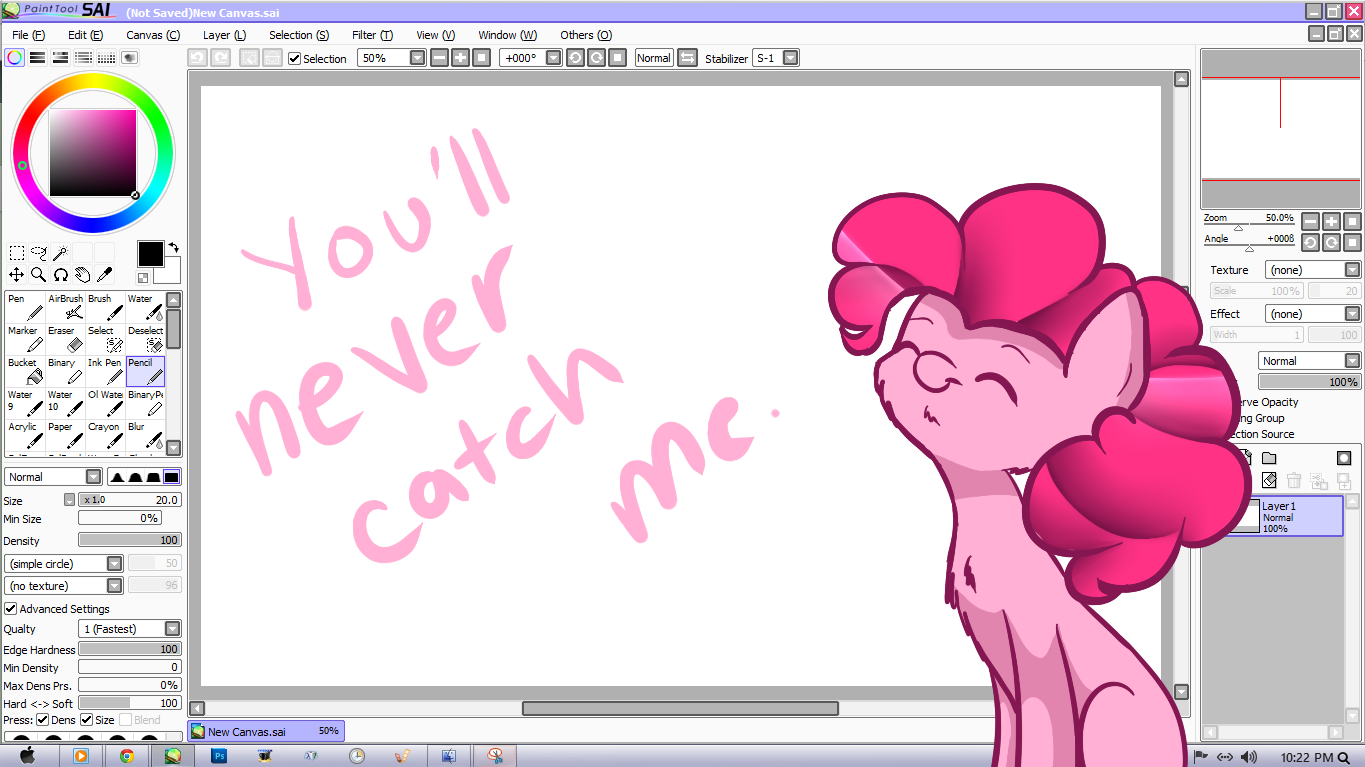The height and width of the screenshot is (767, 1365).
Task: Clear the layer with eraser icon
Action: tap(1269, 481)
